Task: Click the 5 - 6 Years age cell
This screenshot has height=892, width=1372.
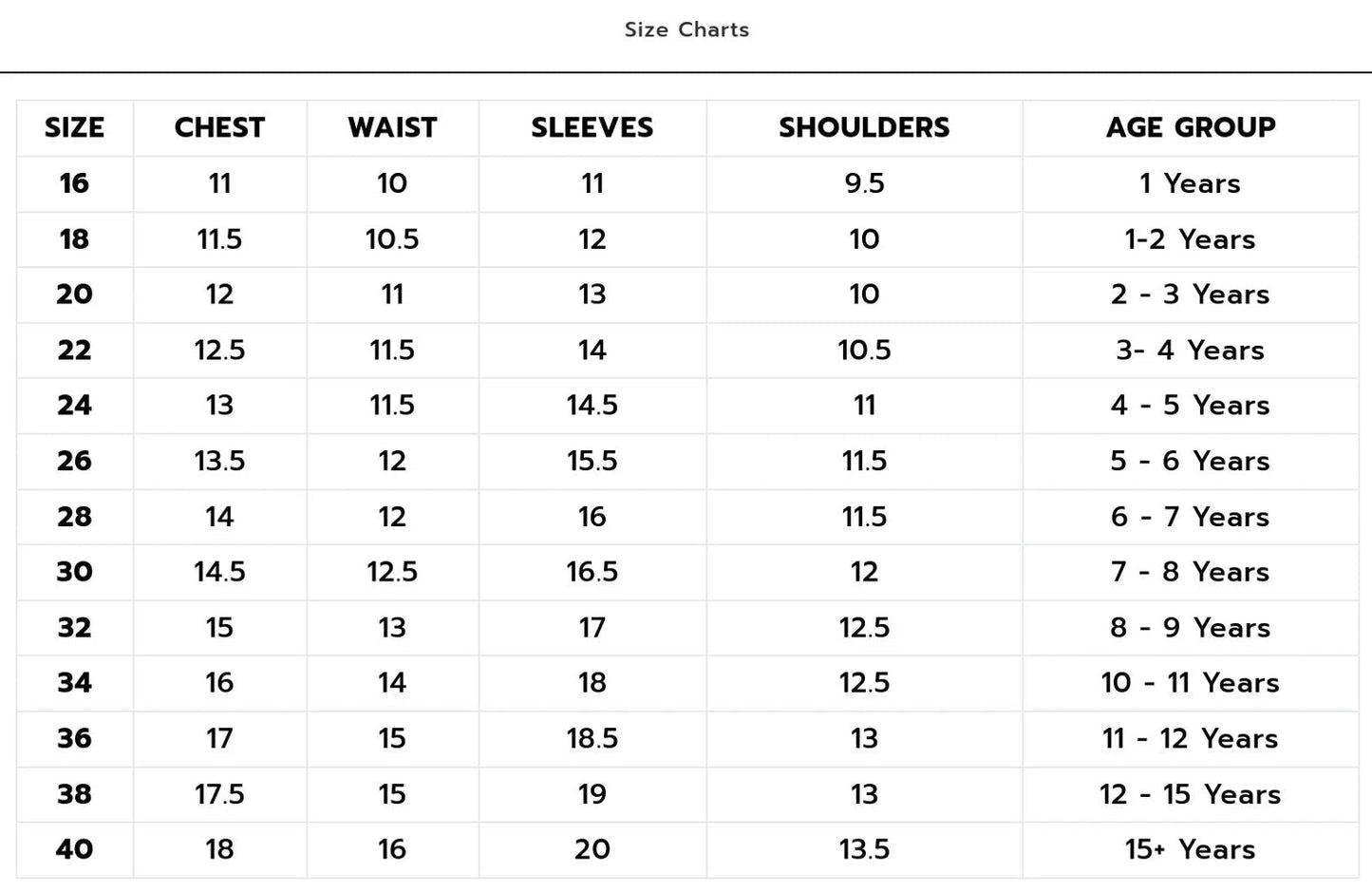Action: 1191,462
